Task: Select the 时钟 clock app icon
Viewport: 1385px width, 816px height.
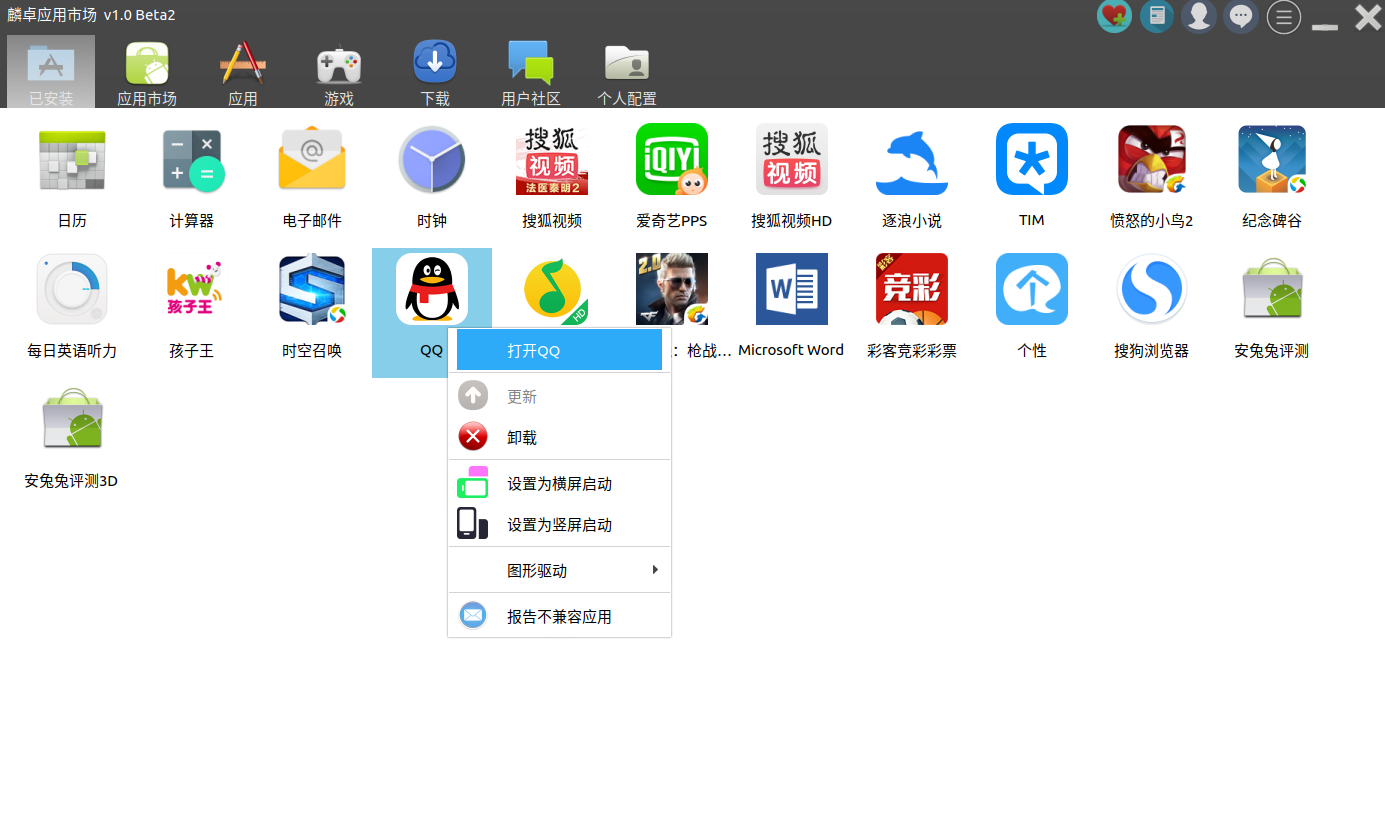Action: pos(432,160)
